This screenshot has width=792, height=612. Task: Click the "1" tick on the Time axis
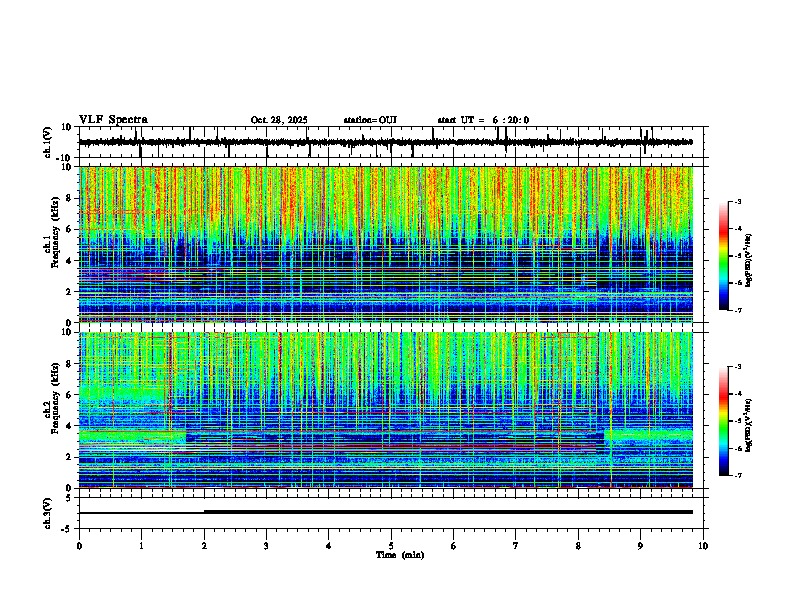point(141,546)
